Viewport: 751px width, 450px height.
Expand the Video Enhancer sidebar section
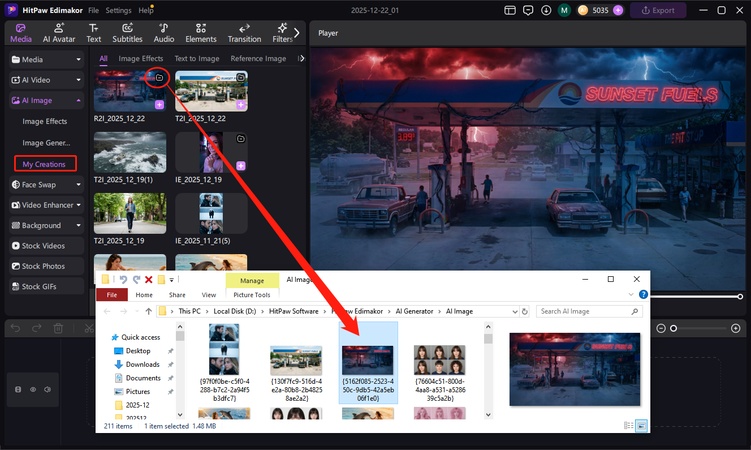tap(77, 205)
